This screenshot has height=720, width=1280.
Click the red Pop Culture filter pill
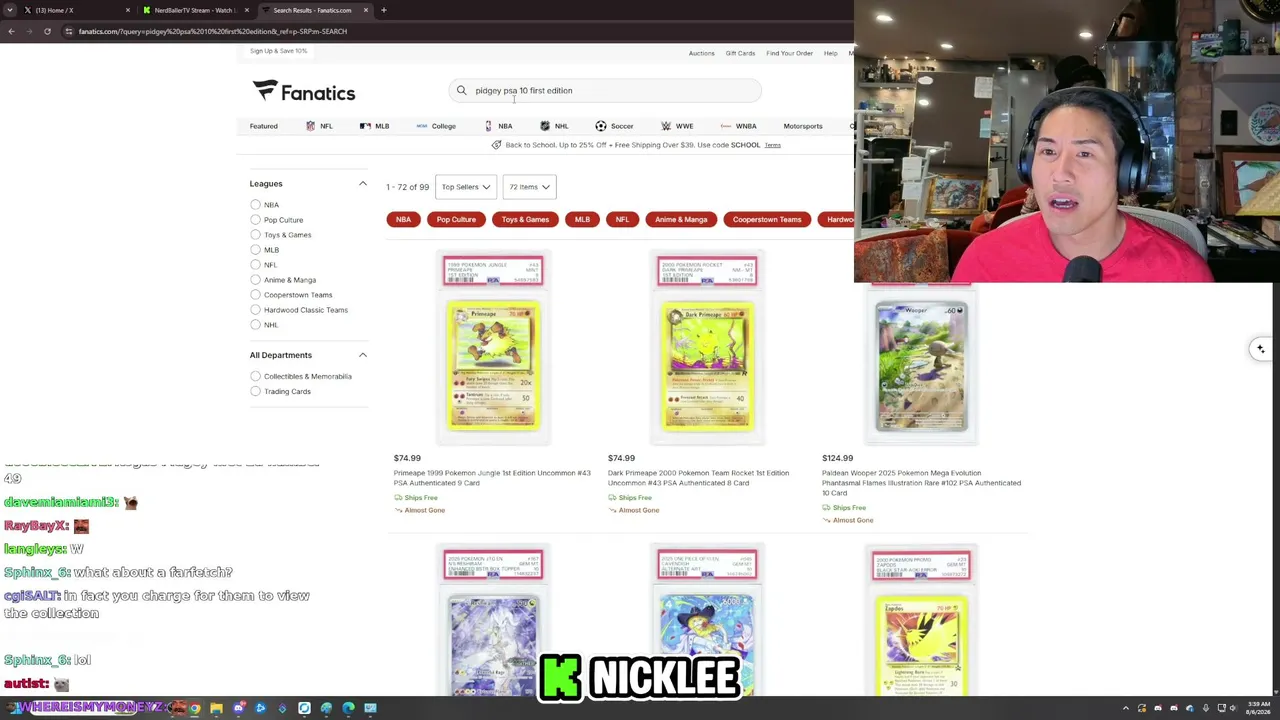[456, 219]
